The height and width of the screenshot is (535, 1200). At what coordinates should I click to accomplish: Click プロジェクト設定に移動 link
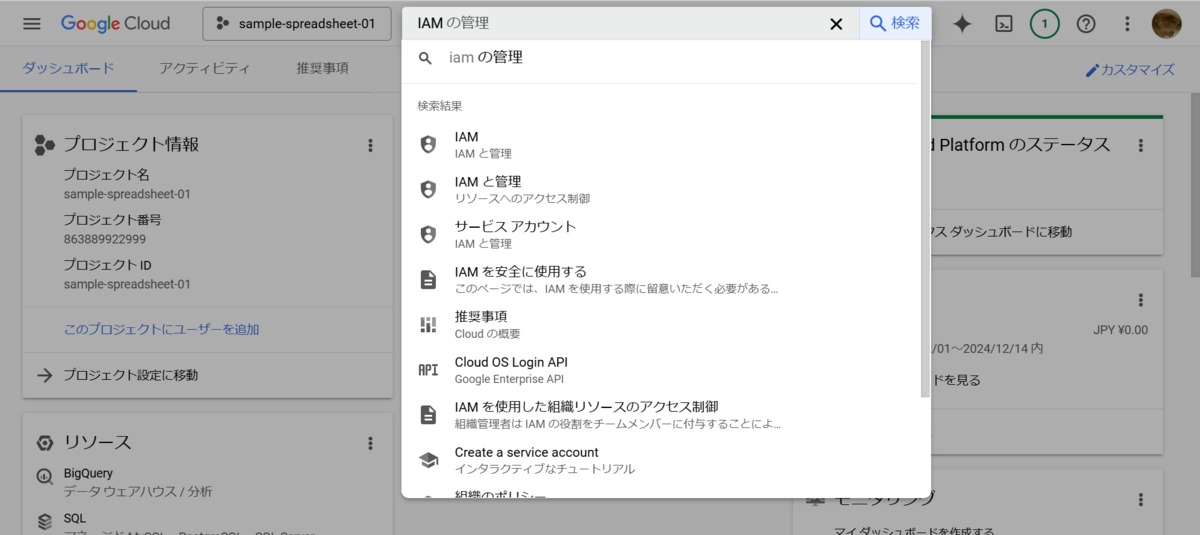pyautogui.click(x=130, y=375)
